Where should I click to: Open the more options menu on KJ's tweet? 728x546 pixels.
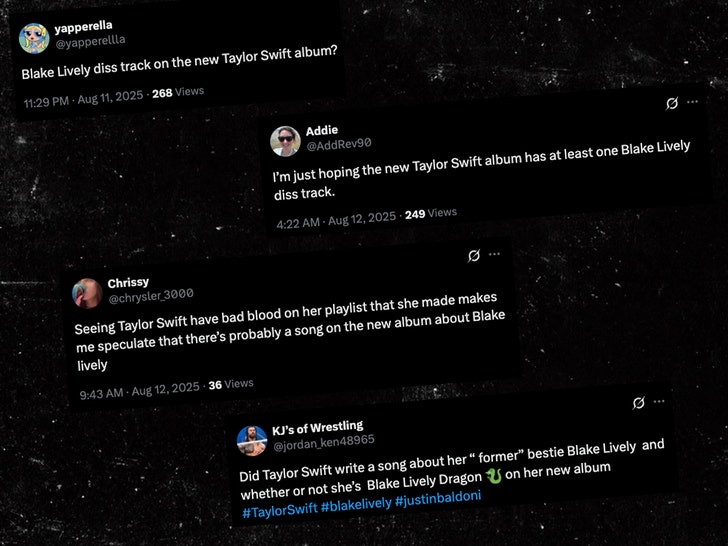(659, 402)
